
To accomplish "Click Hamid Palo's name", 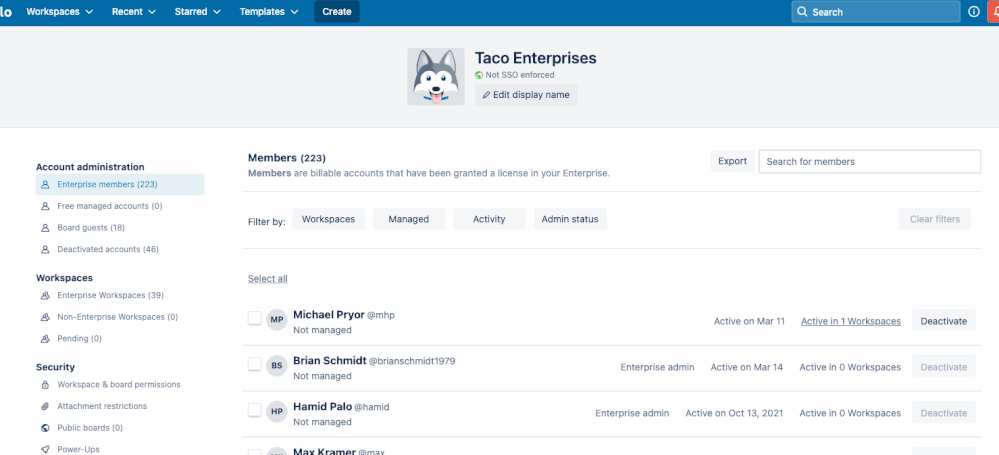I will pyautogui.click(x=322, y=407).
